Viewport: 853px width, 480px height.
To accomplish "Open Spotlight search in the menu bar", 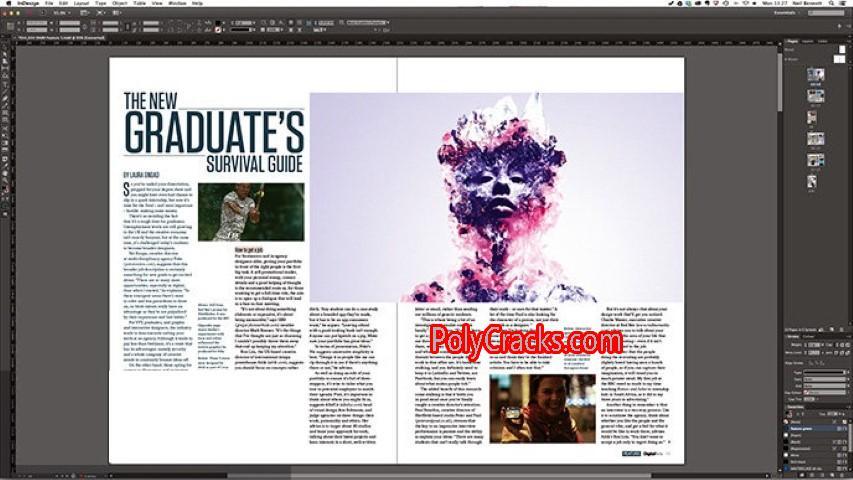I will (x=832, y=3).
